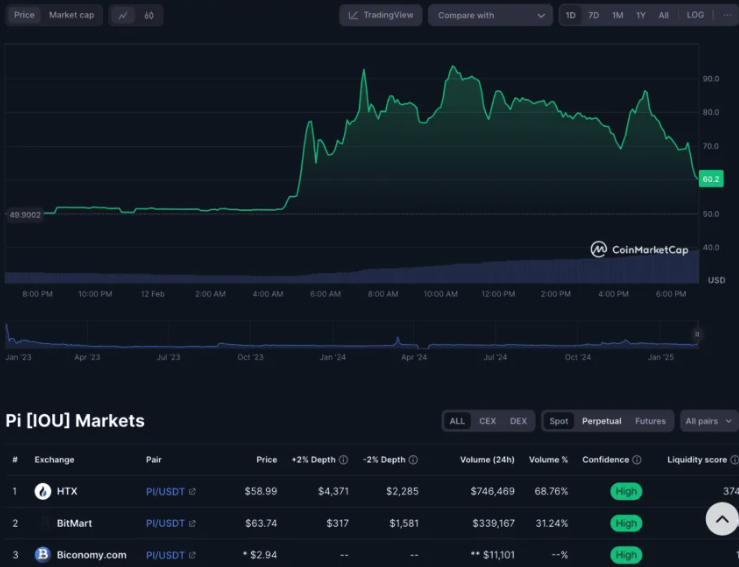Click Biconomy volume $11,101

click(493, 555)
